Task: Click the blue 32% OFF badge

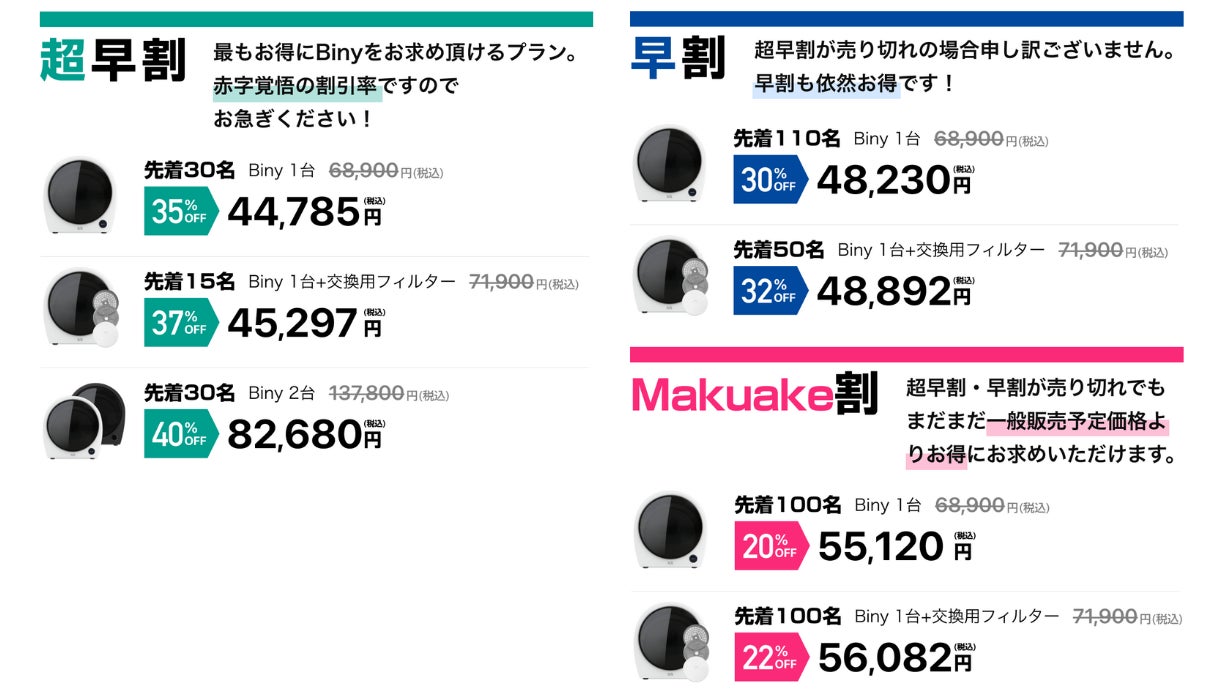Action: 770,290
